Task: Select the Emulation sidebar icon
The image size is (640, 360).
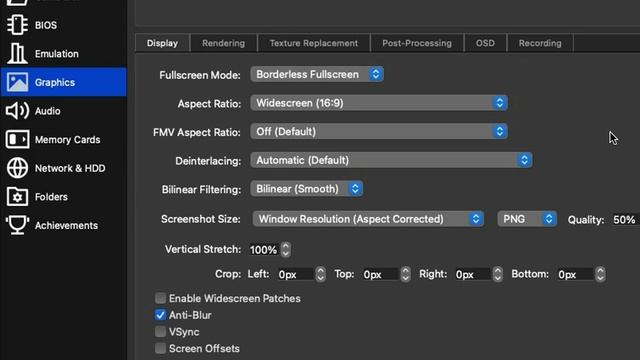Action: point(17,53)
